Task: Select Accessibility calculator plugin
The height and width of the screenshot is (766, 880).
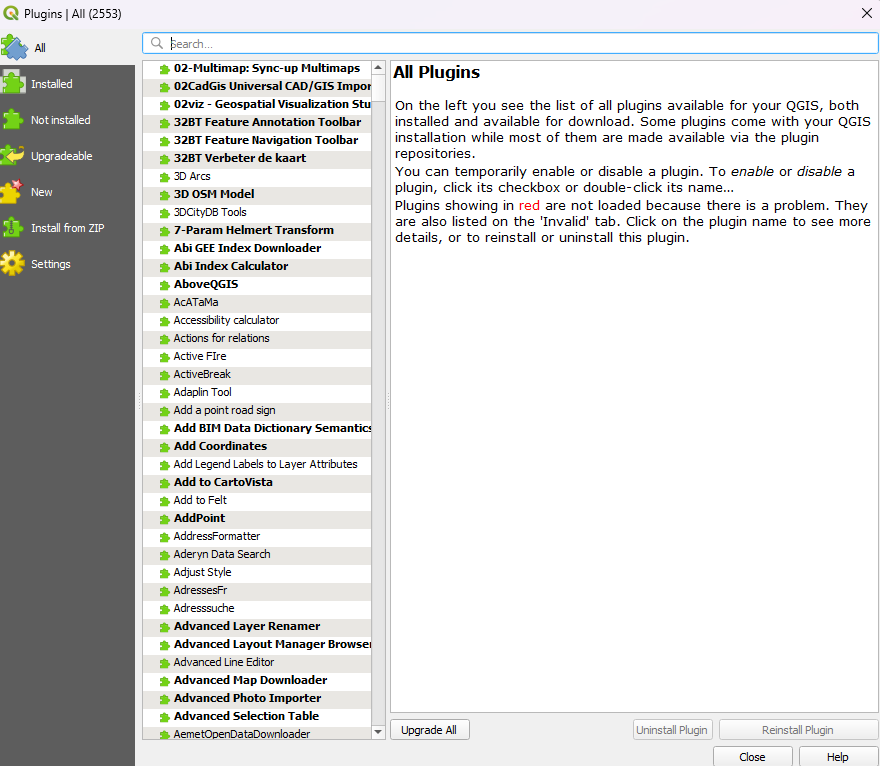Action: tap(257, 320)
